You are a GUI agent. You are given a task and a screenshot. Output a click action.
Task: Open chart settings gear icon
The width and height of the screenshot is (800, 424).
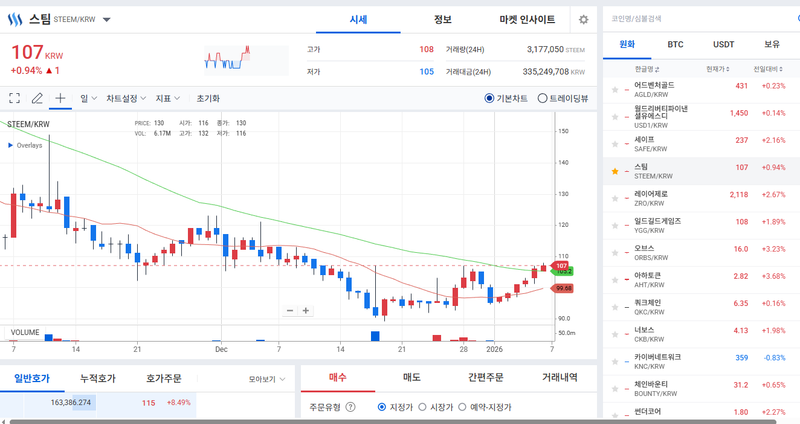pos(583,19)
